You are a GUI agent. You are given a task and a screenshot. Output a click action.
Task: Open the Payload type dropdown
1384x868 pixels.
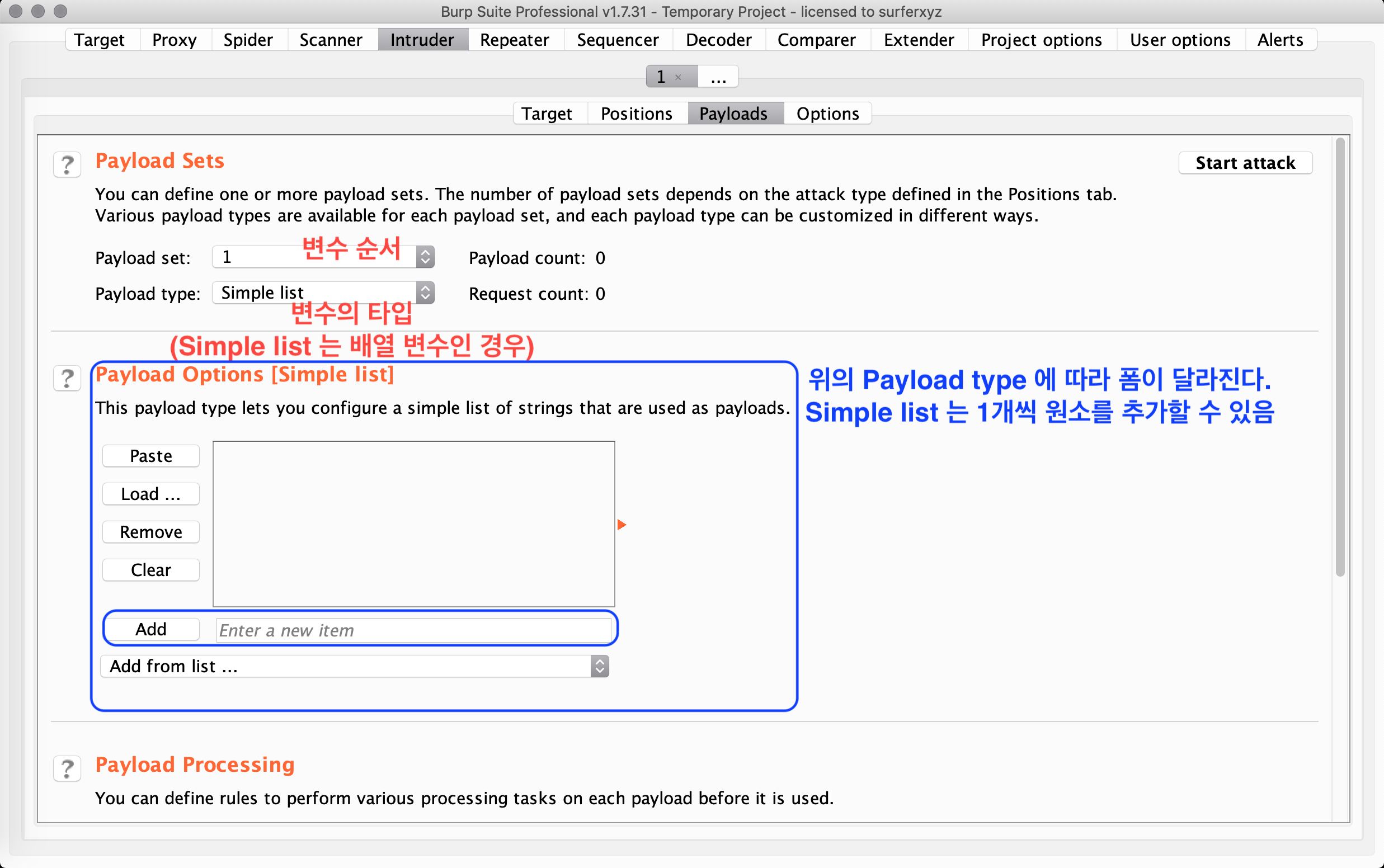425,293
